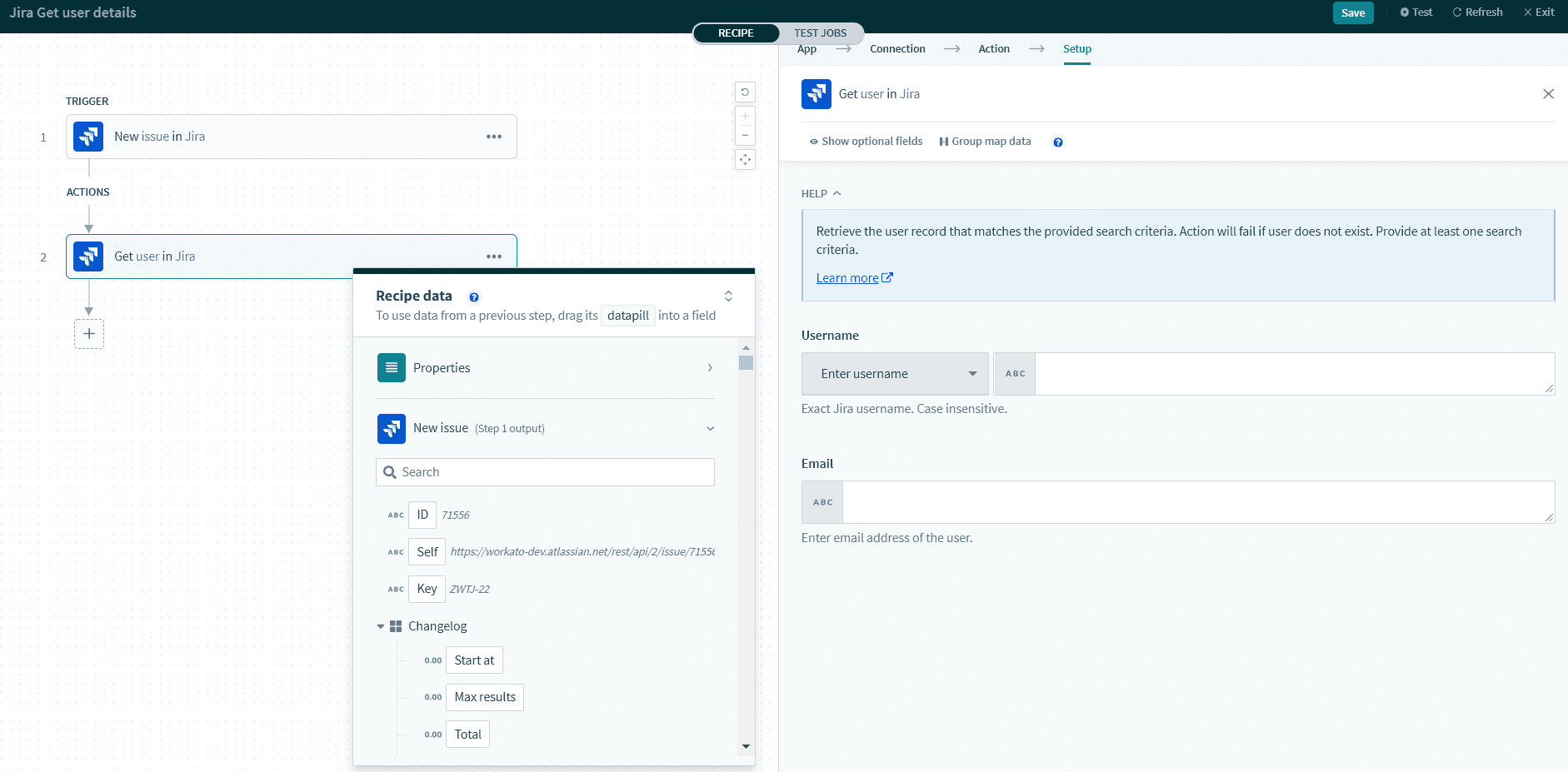Expand the Properties section in Recipe data
Screen dimensions: 1568x772
[x=710, y=367]
